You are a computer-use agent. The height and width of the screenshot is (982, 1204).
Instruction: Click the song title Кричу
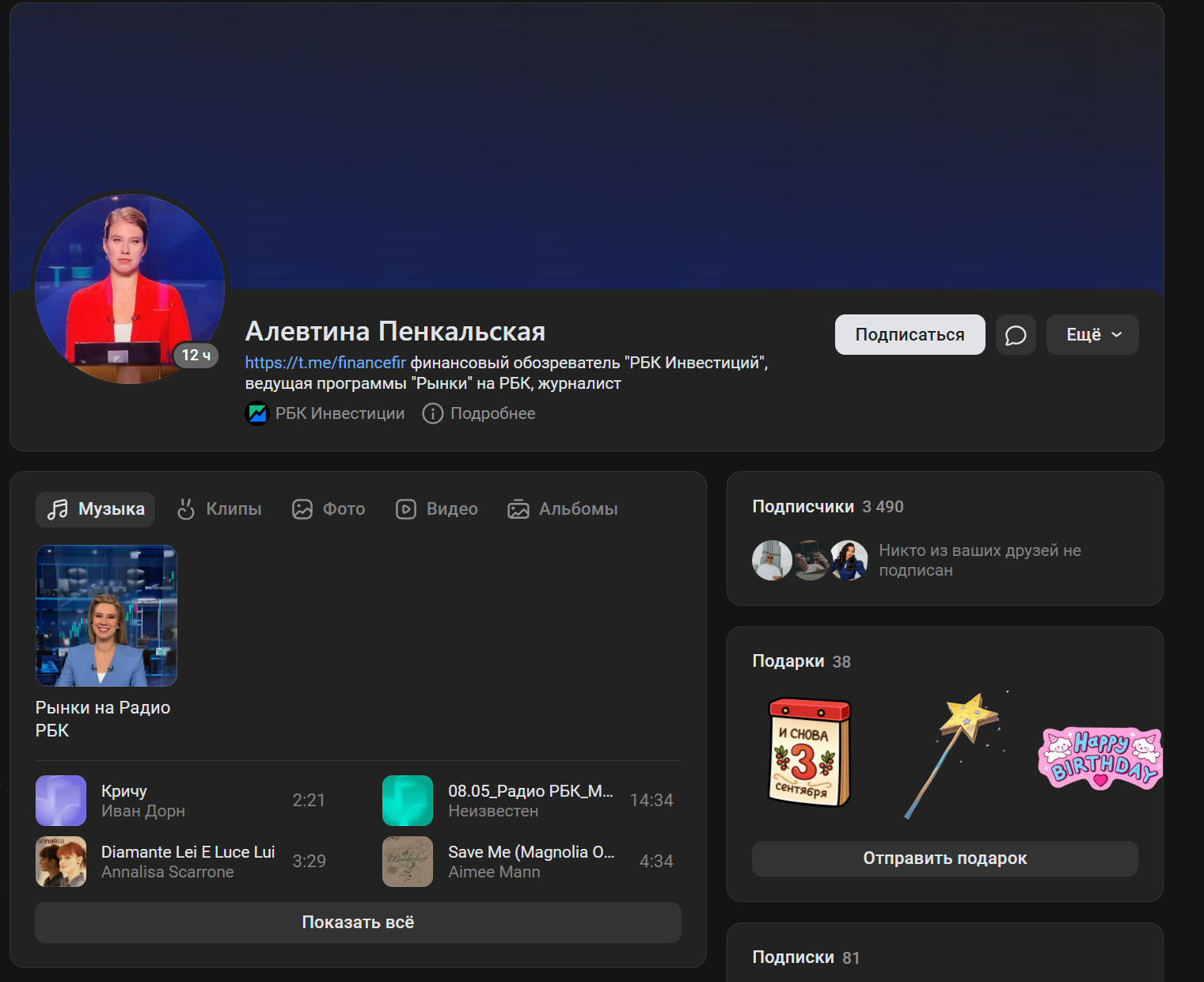tap(124, 791)
